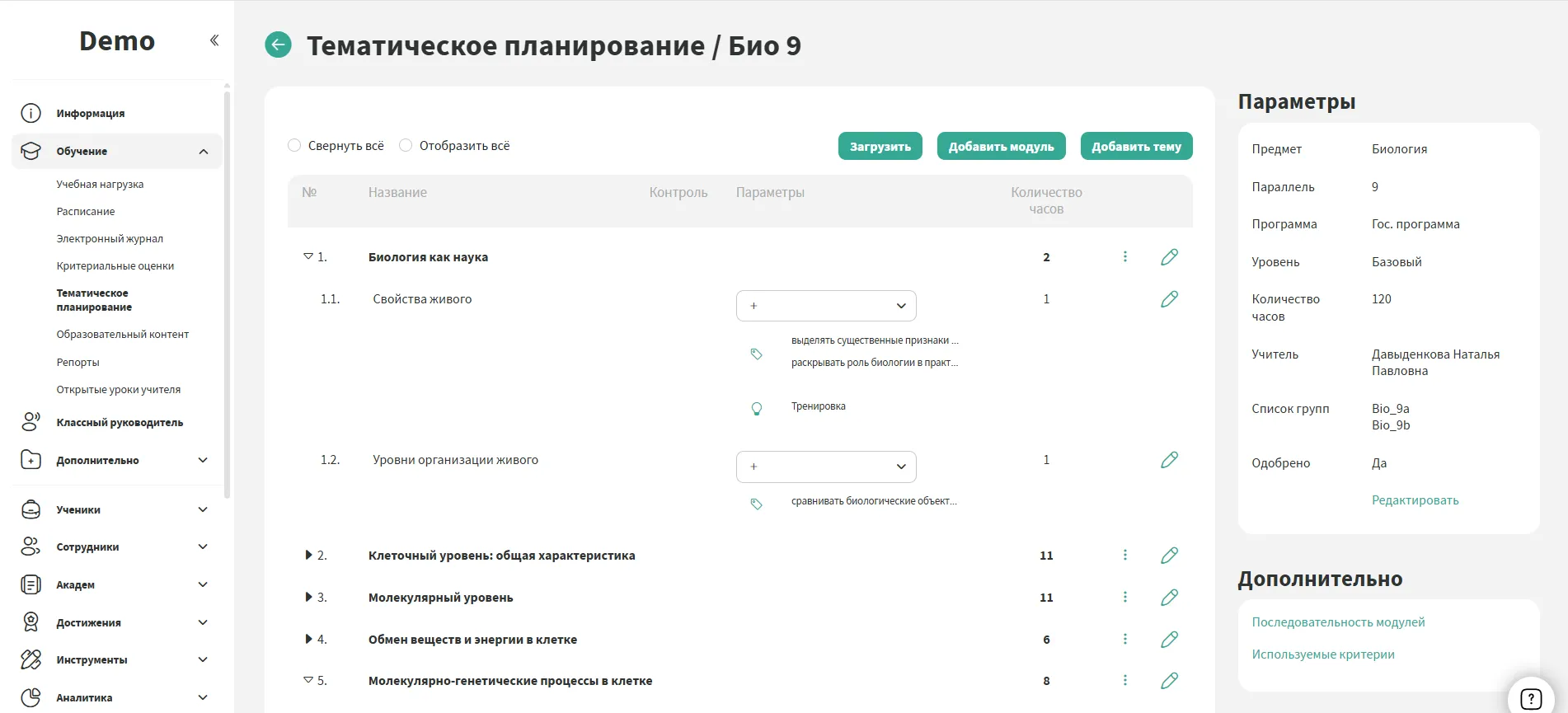This screenshot has width=1568, height=713.
Task: Collapse module 1 'Биология как наука' triangle
Action: point(308,257)
